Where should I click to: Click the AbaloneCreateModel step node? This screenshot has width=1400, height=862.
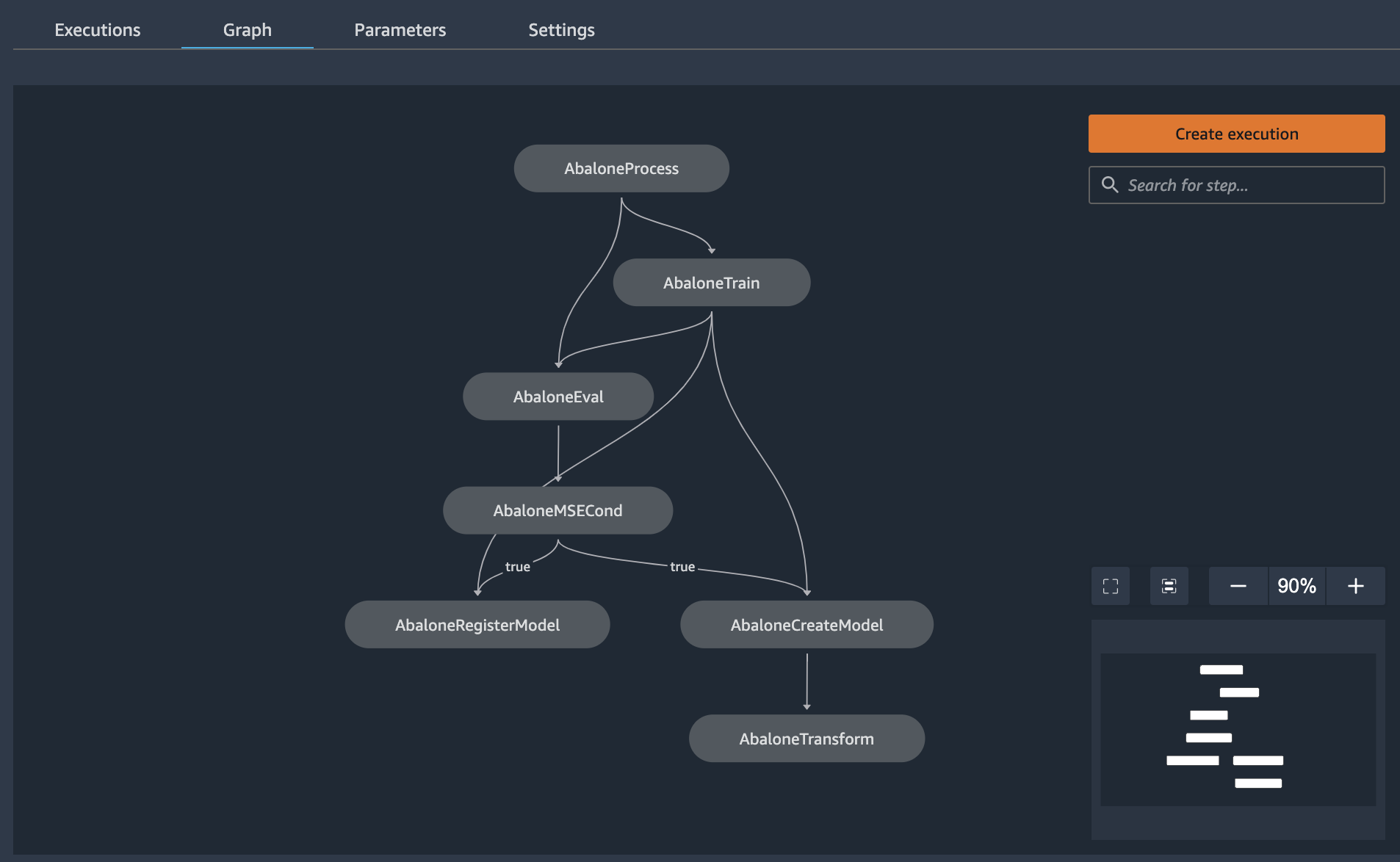pos(807,625)
